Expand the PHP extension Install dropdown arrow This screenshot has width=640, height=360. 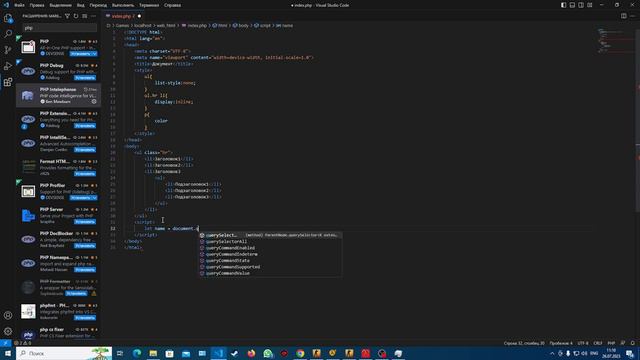coord(94,53)
